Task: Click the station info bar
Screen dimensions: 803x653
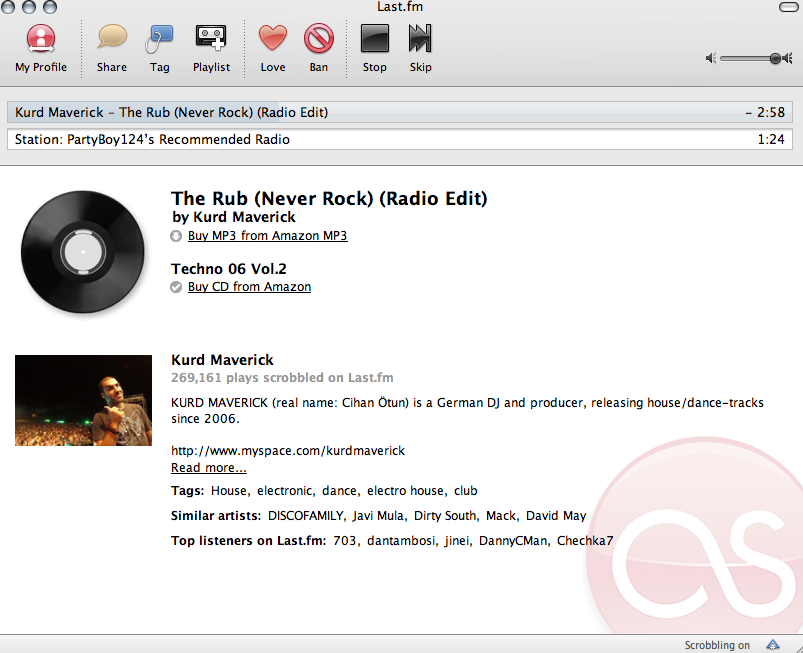Action: click(399, 139)
